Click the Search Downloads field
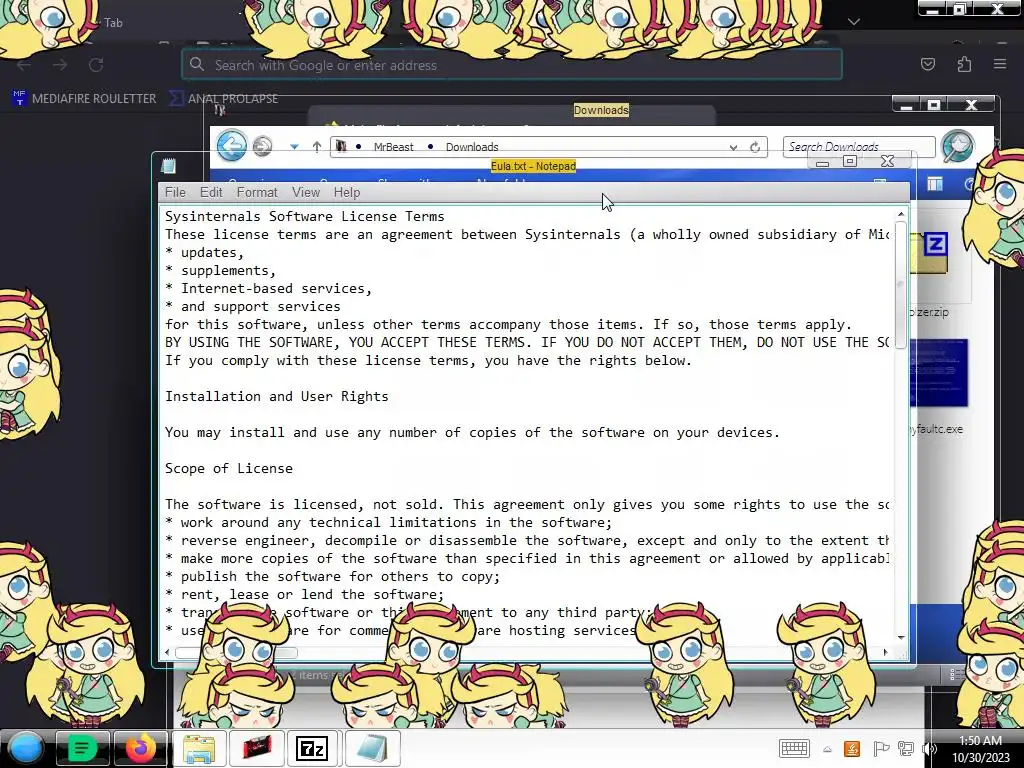Image resolution: width=1024 pixels, height=768 pixels. pyautogui.click(x=859, y=147)
